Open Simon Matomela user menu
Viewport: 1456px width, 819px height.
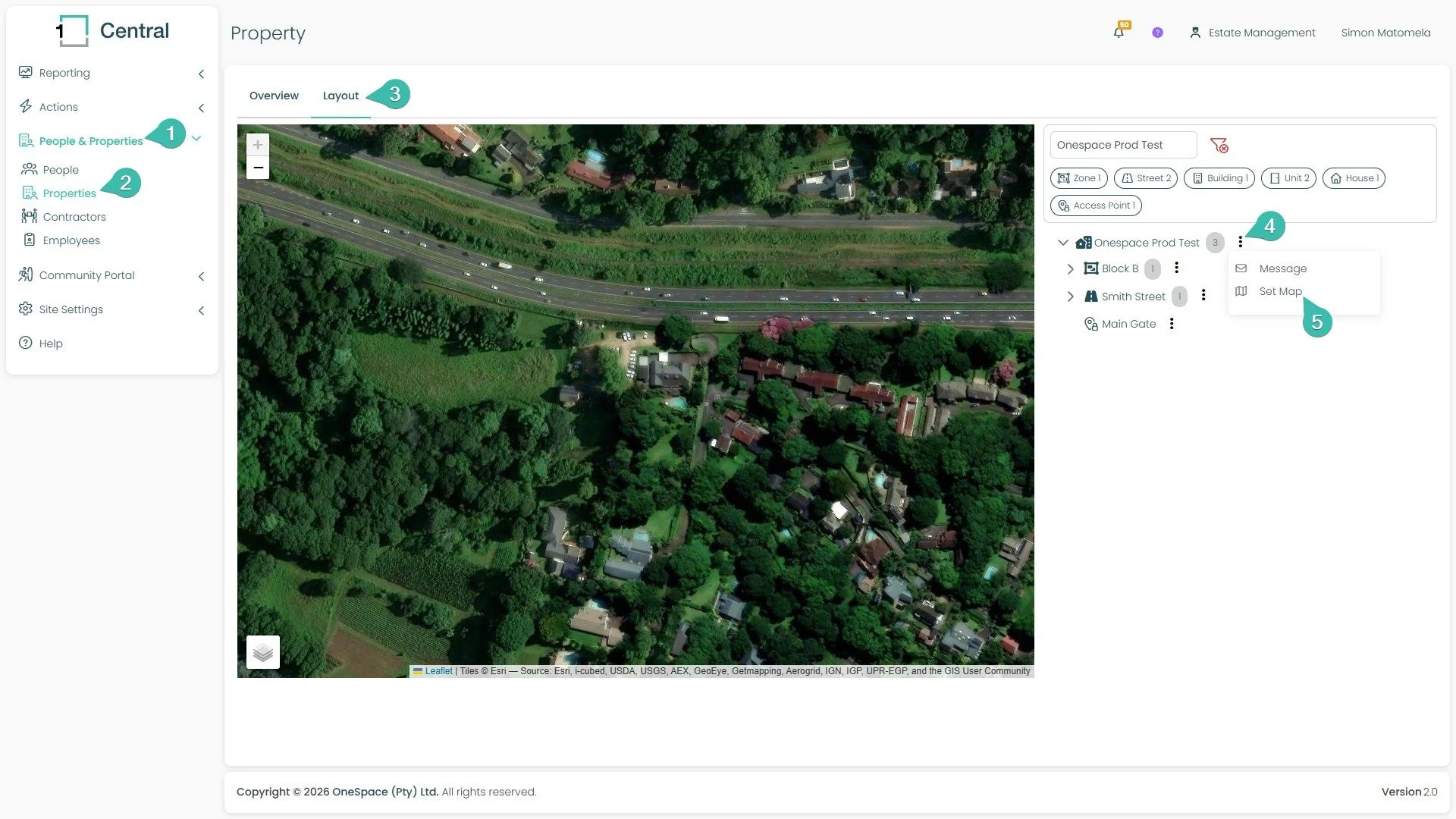click(x=1385, y=33)
